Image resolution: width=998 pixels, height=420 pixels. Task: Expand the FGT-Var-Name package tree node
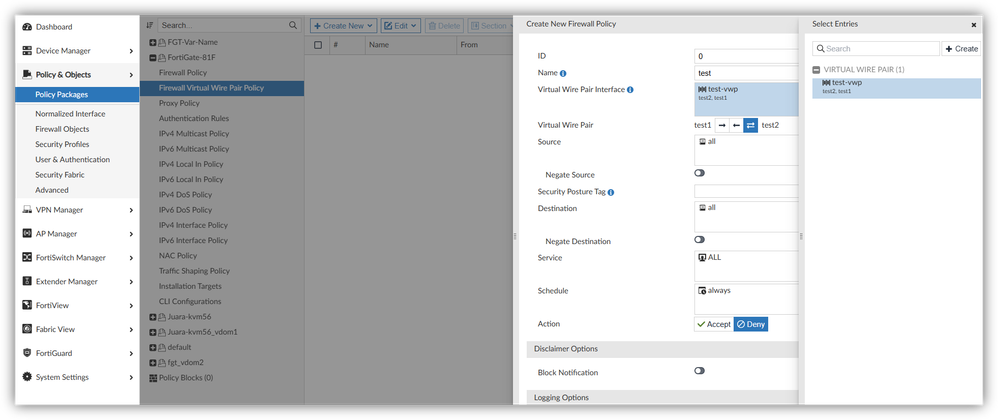pos(153,42)
